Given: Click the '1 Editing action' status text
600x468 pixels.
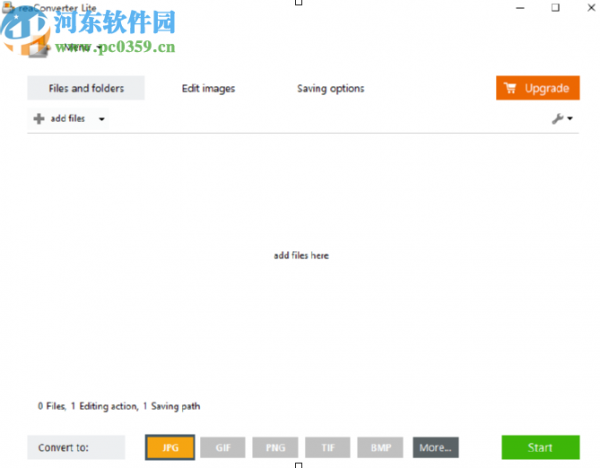Looking at the screenshot, I should click(104, 406).
